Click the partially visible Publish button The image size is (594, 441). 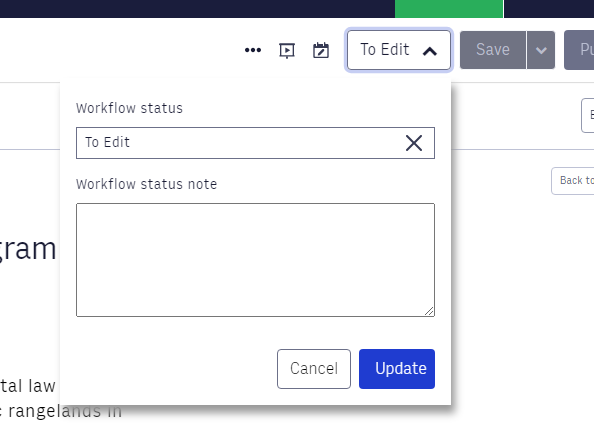pyautogui.click(x=579, y=50)
